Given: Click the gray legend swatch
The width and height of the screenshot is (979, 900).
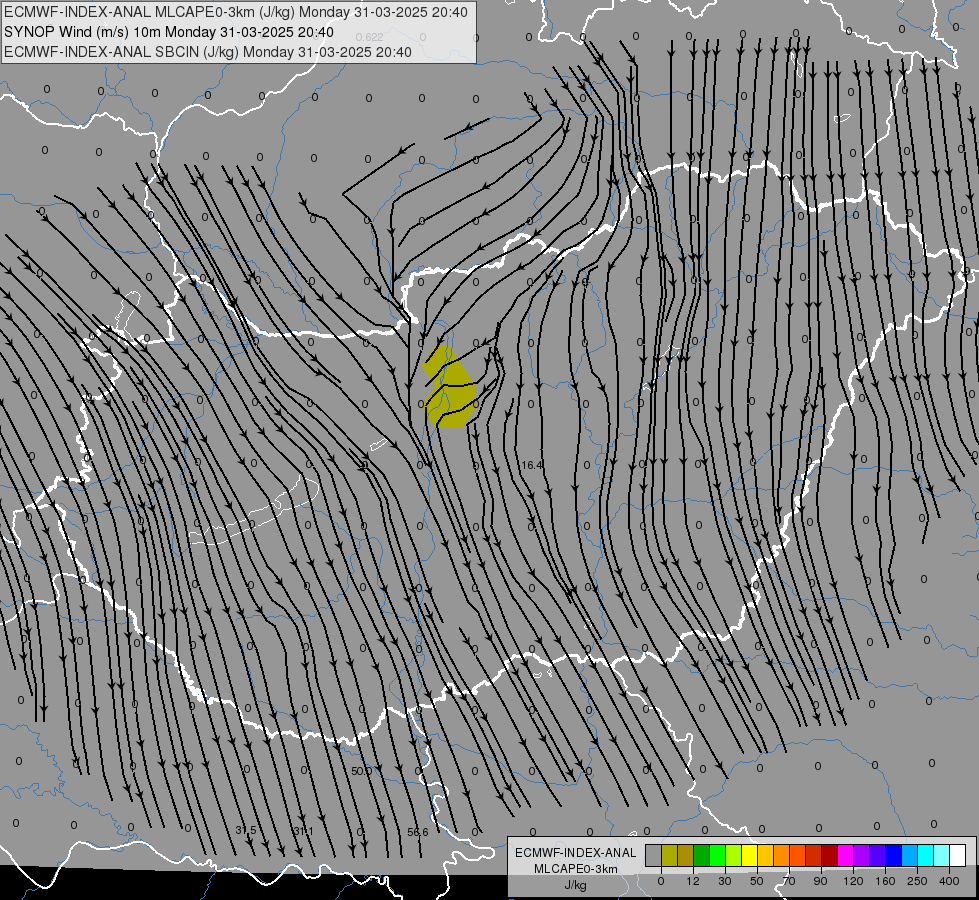Looking at the screenshot, I should (x=654, y=855).
